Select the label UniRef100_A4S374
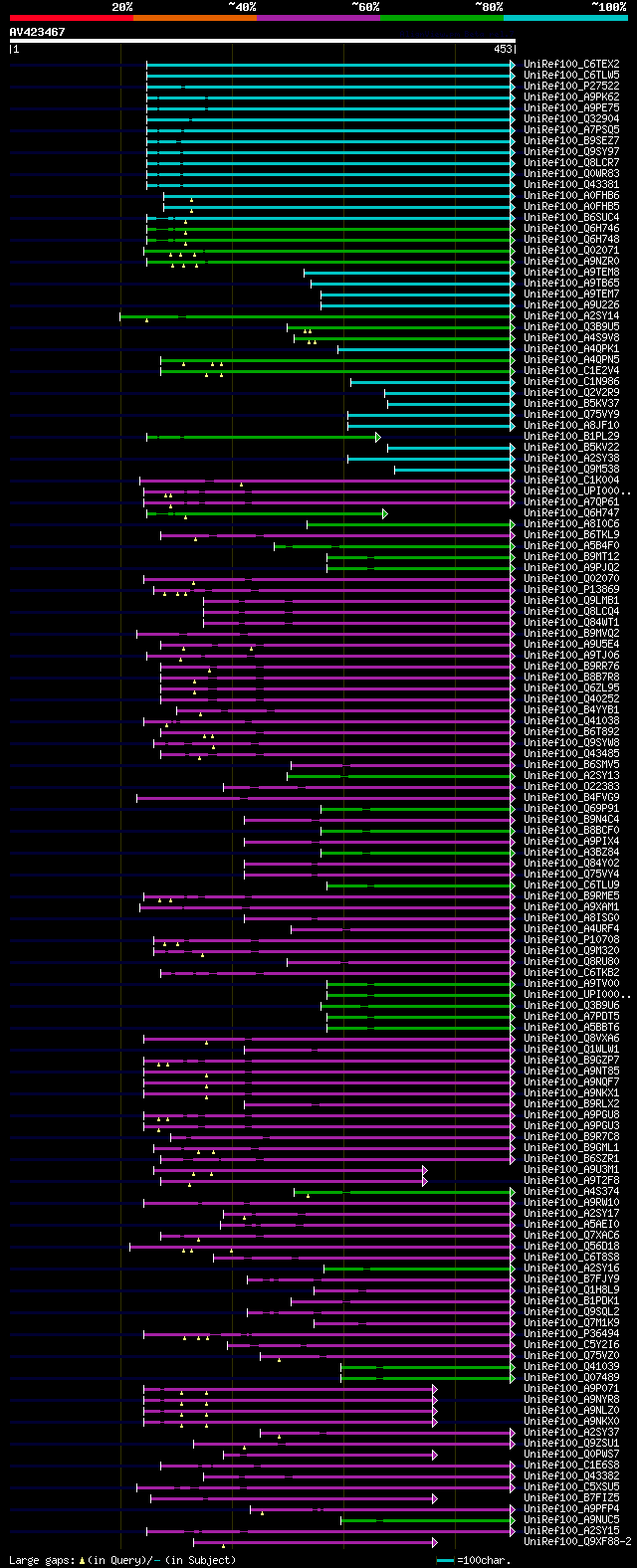This screenshot has height=1568, width=637. (x=571, y=1191)
